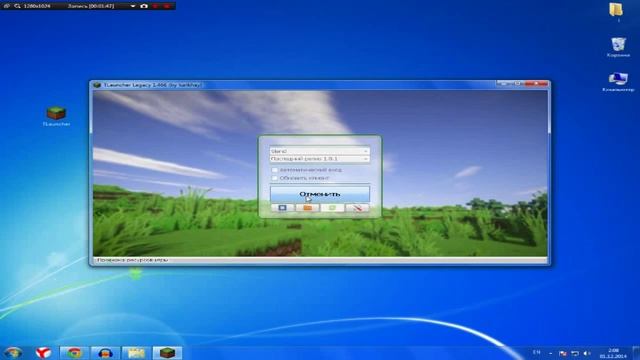
Task: Click the Show Desktop strip at taskbar end
Action: [636, 353]
